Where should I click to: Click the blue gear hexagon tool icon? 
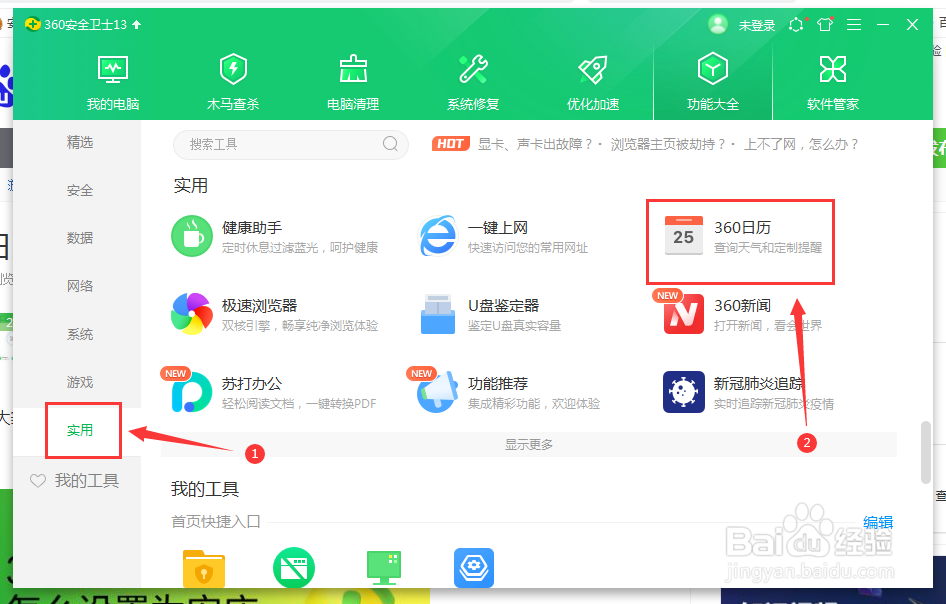474,568
